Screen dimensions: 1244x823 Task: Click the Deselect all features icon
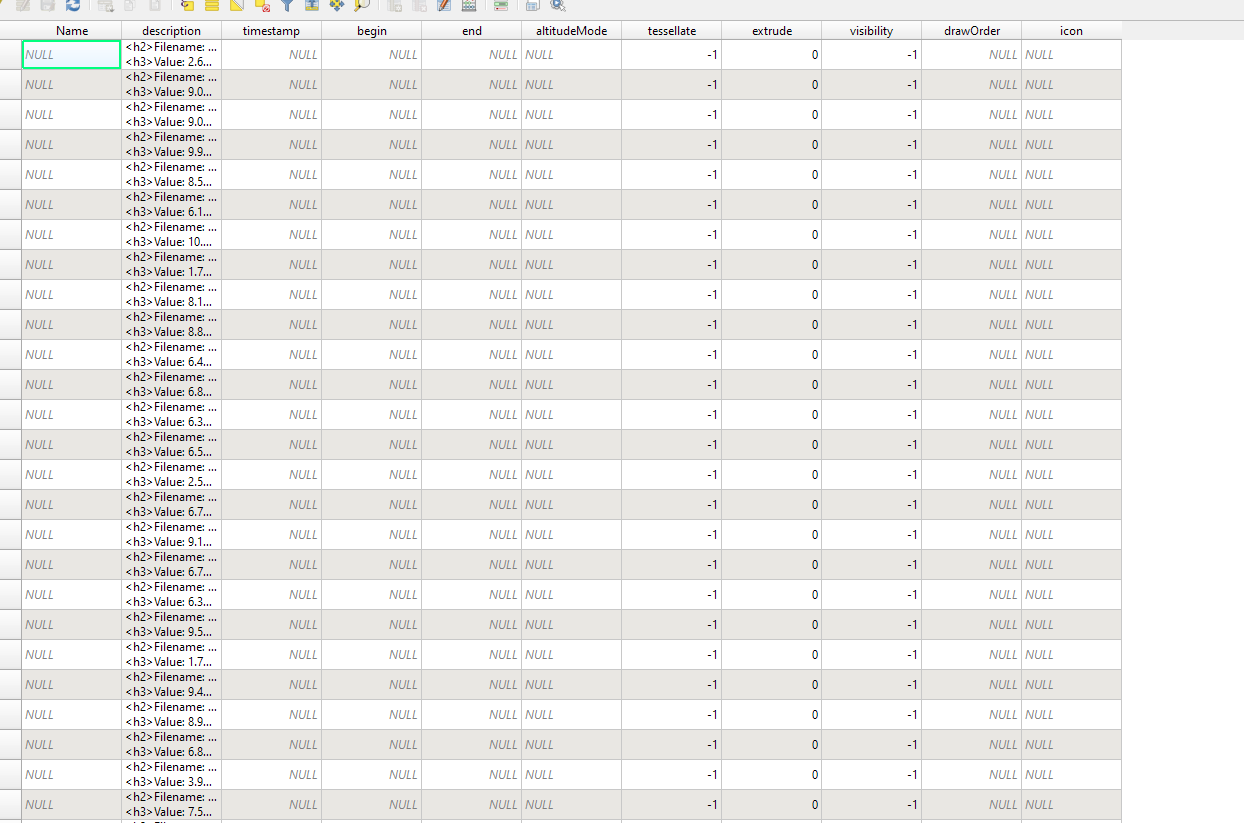pyautogui.click(x=262, y=5)
